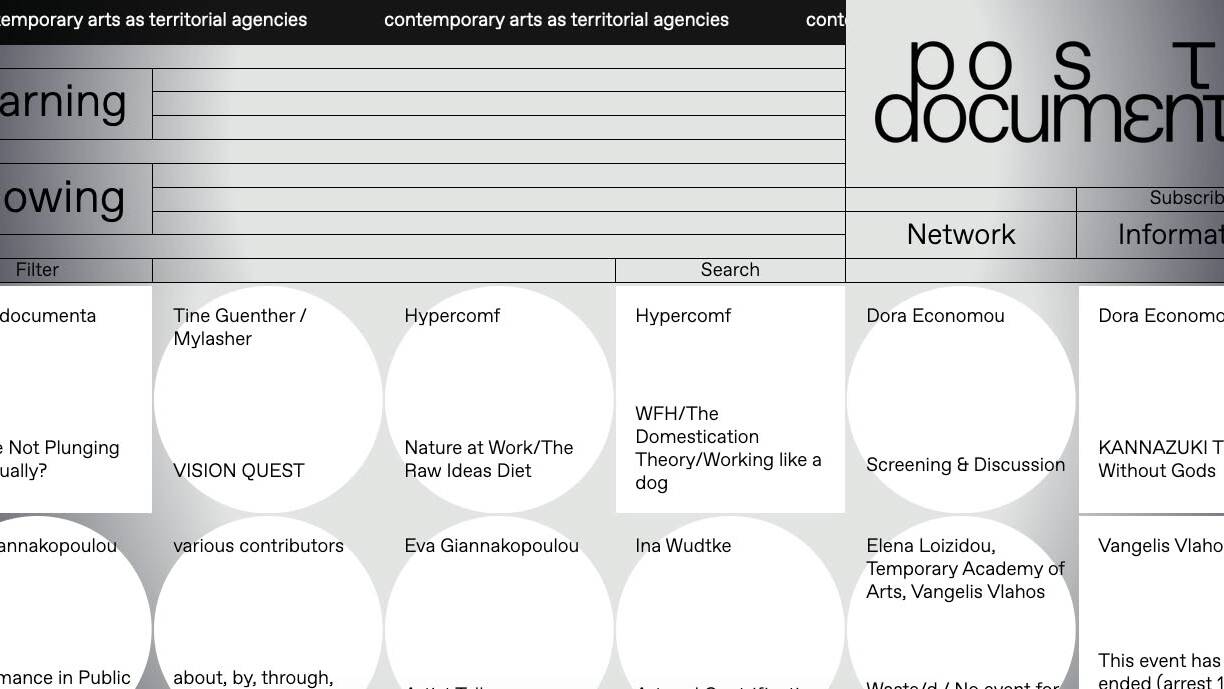Click the Search field
Image resolution: width=1224 pixels, height=689 pixels.
point(729,270)
